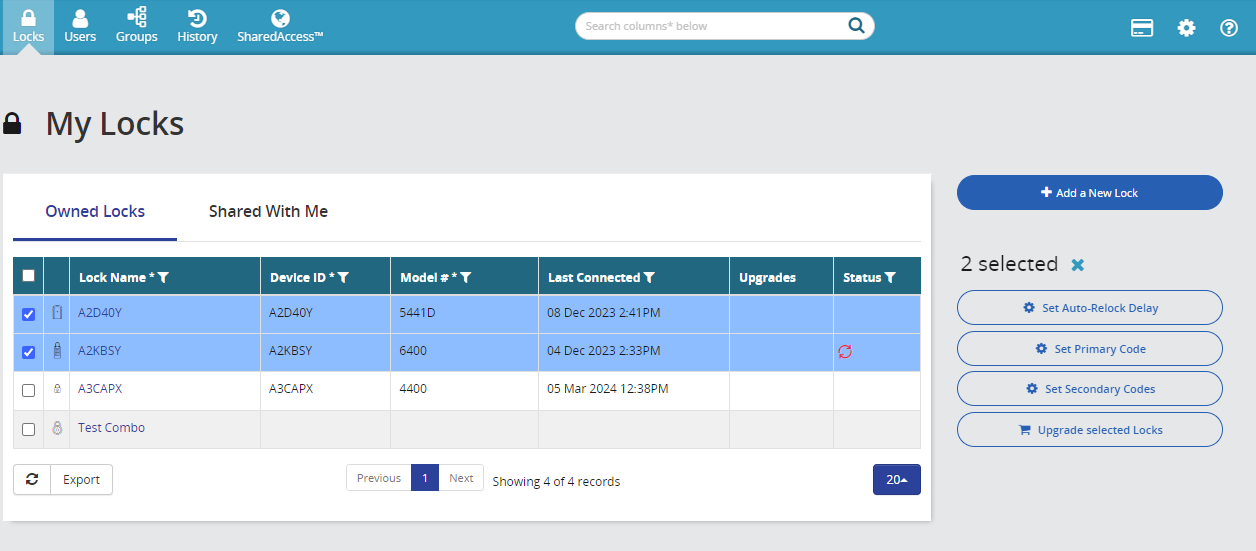Image resolution: width=1256 pixels, height=551 pixels.
Task: Click Add a New Lock button
Action: coord(1089,193)
